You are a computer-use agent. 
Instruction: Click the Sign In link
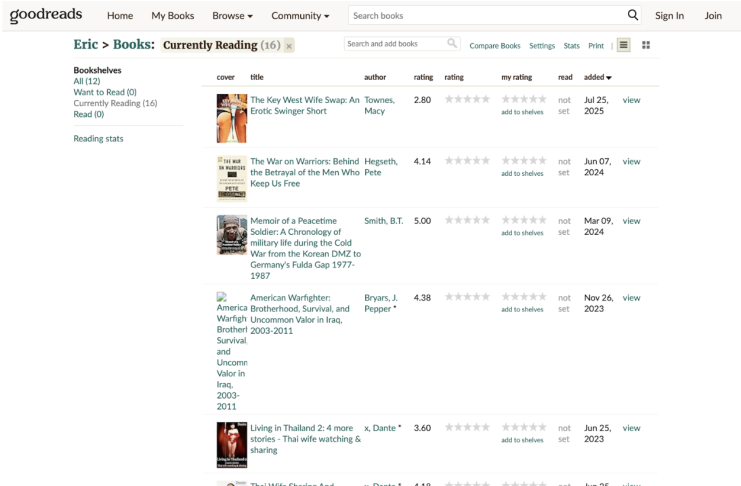pyautogui.click(x=669, y=16)
